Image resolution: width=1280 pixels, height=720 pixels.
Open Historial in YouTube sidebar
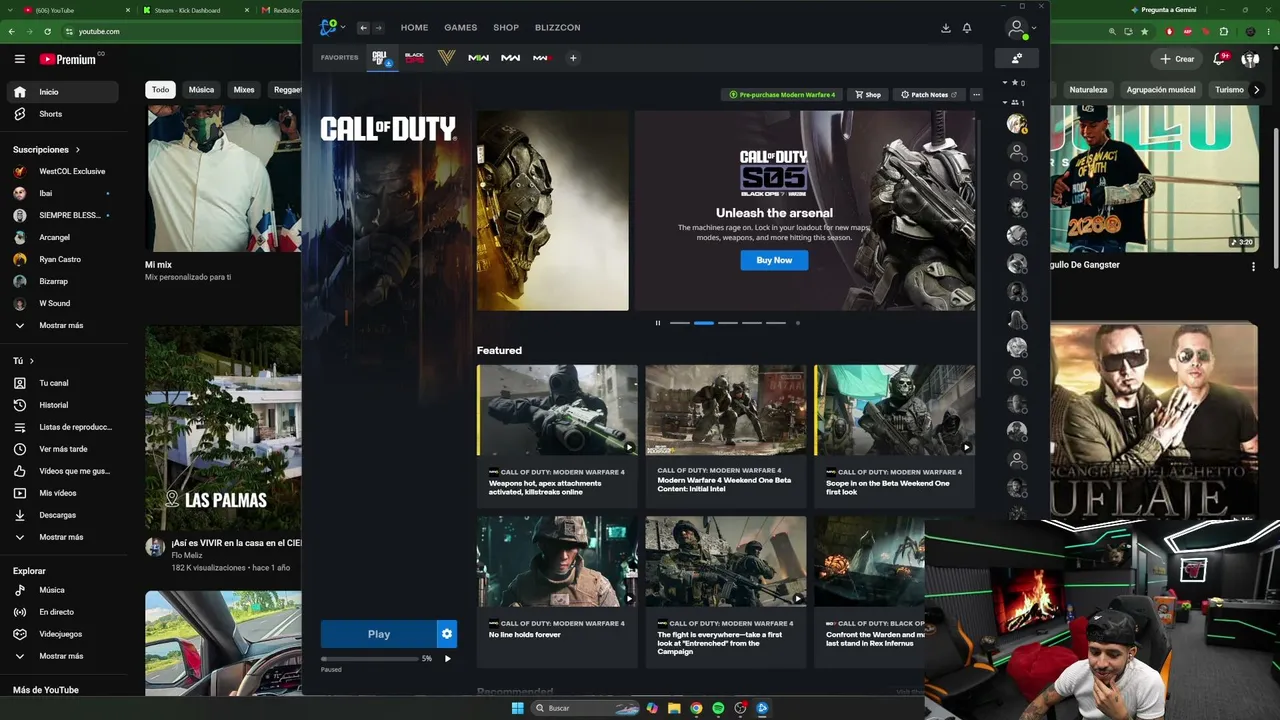pos(62,405)
